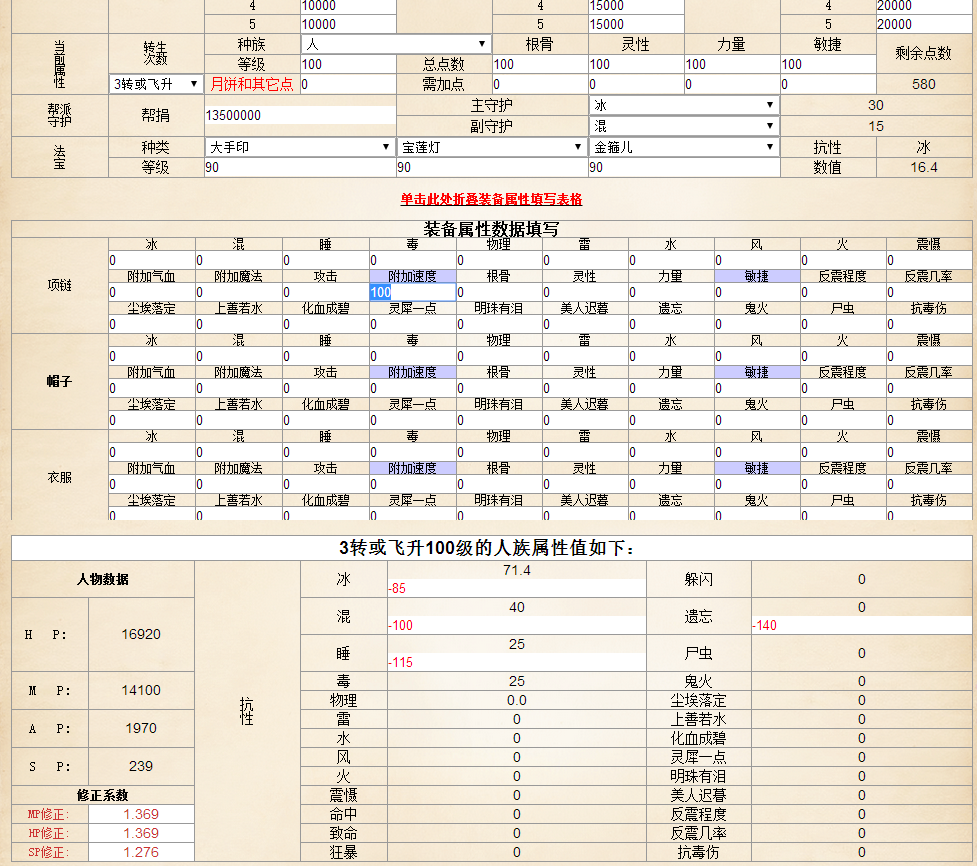Open the 宝莲灯 法宝 type dropdown
The width and height of the screenshot is (977, 866).
(x=491, y=147)
